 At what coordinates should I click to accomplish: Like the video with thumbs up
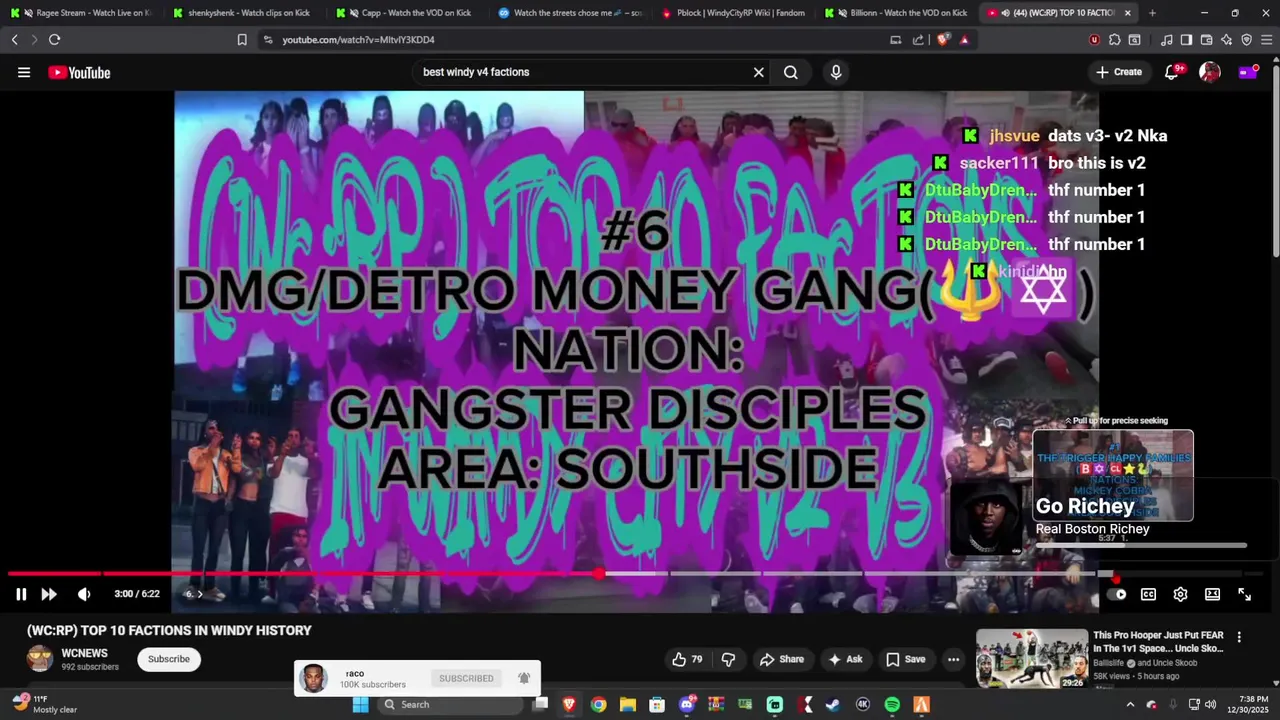[x=687, y=659]
